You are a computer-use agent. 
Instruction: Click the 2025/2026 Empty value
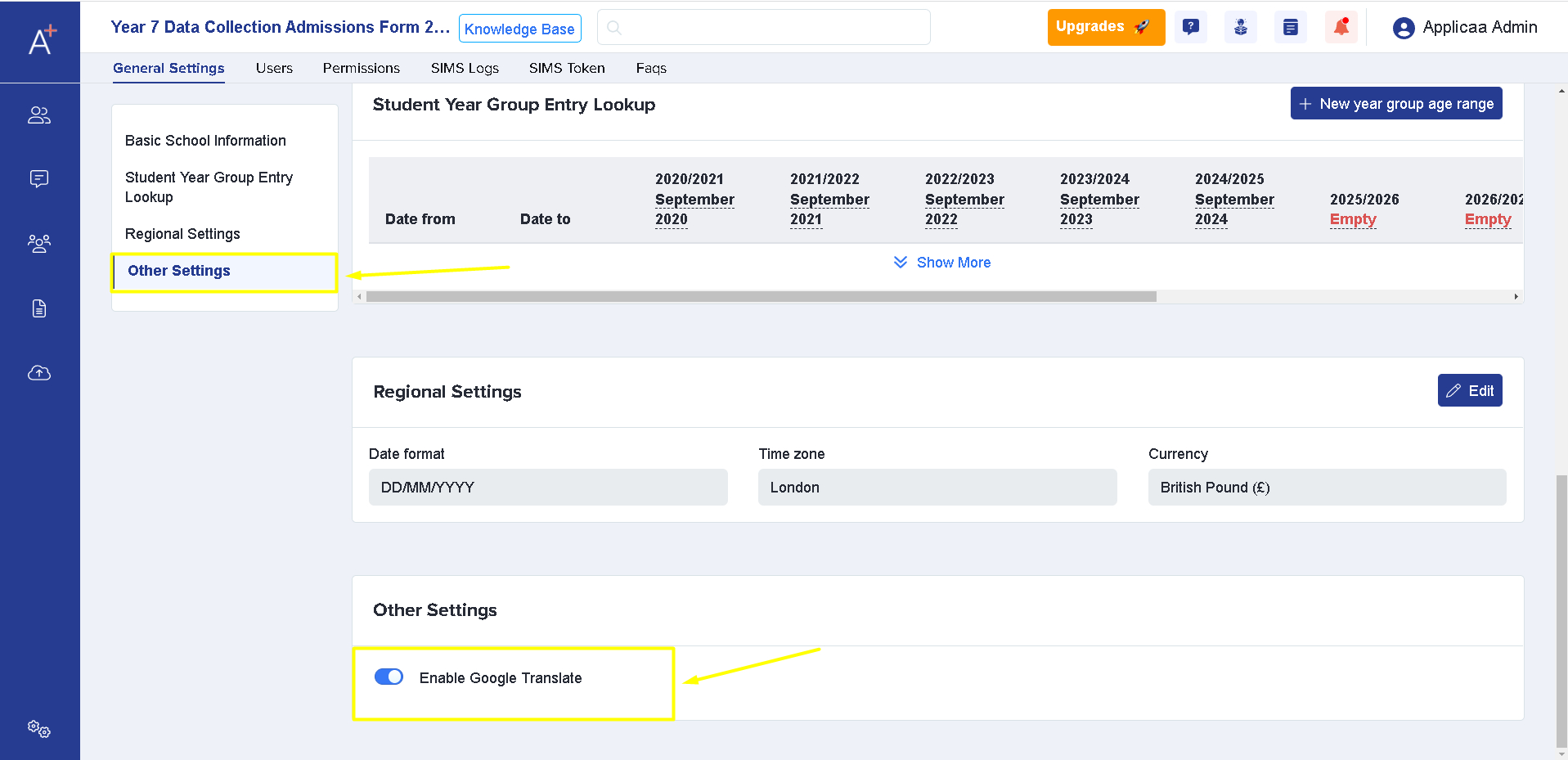[x=1353, y=219]
